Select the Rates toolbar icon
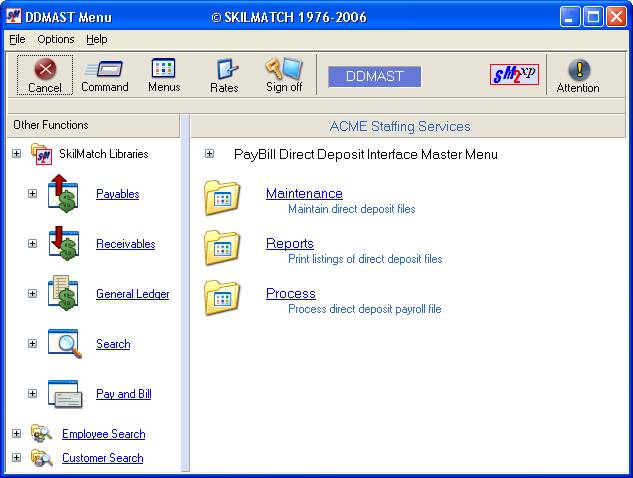The width and height of the screenshot is (633, 478). 227,69
